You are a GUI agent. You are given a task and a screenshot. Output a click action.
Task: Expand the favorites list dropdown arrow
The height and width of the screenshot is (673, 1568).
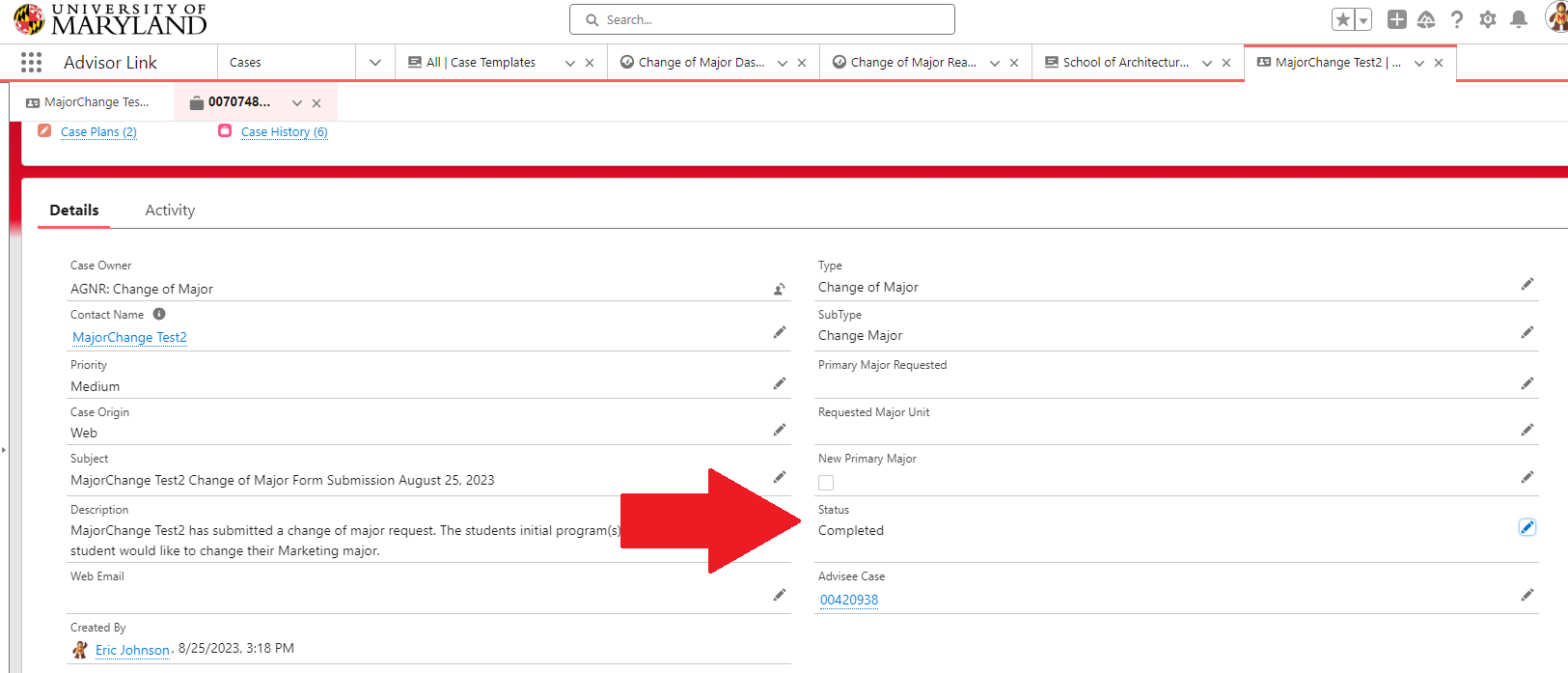(x=1363, y=19)
